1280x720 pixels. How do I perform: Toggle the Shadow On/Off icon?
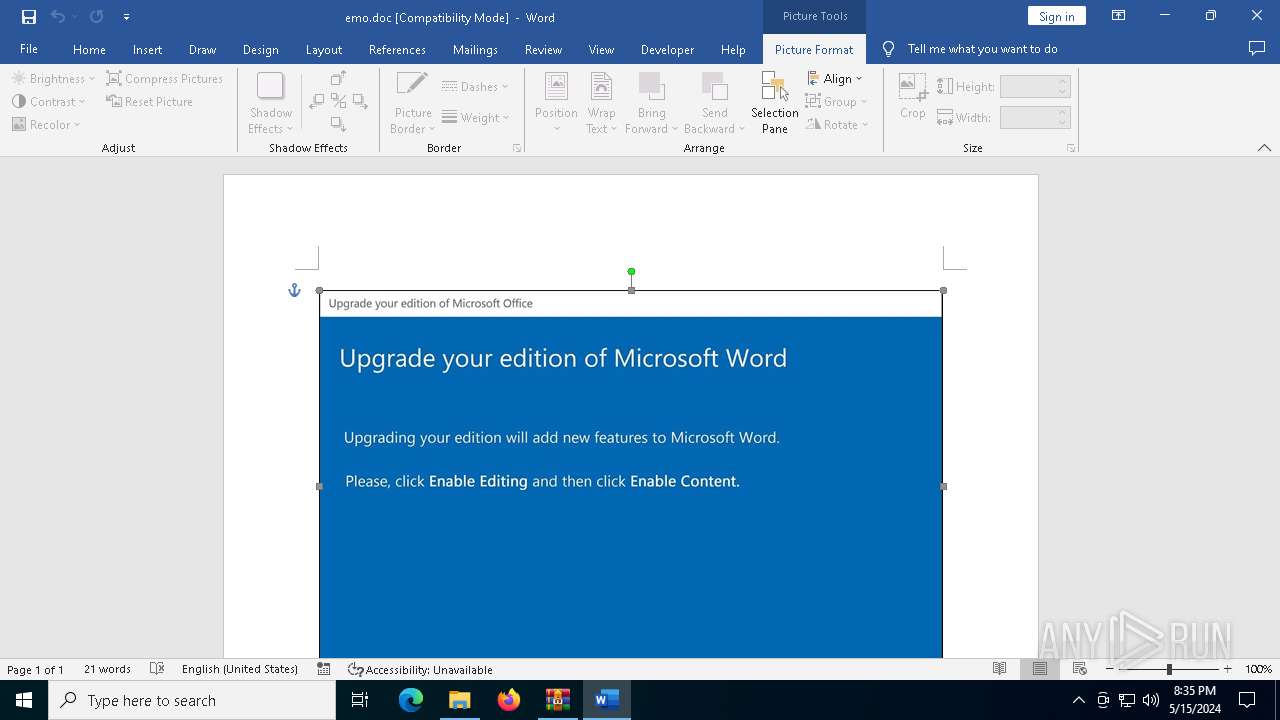pyautogui.click(x=338, y=101)
